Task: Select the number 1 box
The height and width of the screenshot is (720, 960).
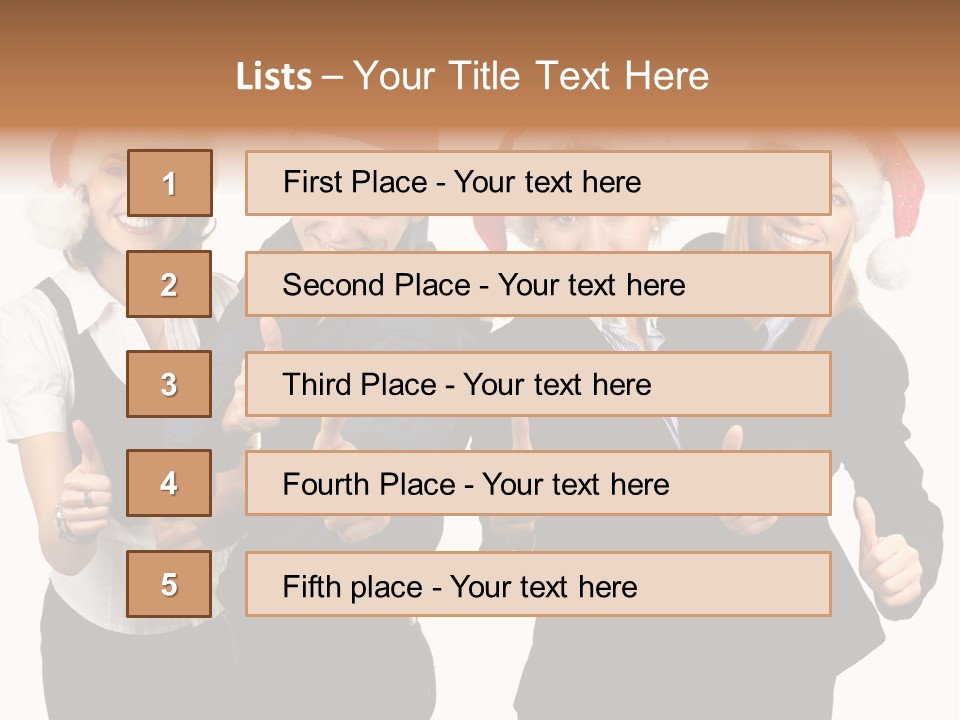Action: point(170,183)
